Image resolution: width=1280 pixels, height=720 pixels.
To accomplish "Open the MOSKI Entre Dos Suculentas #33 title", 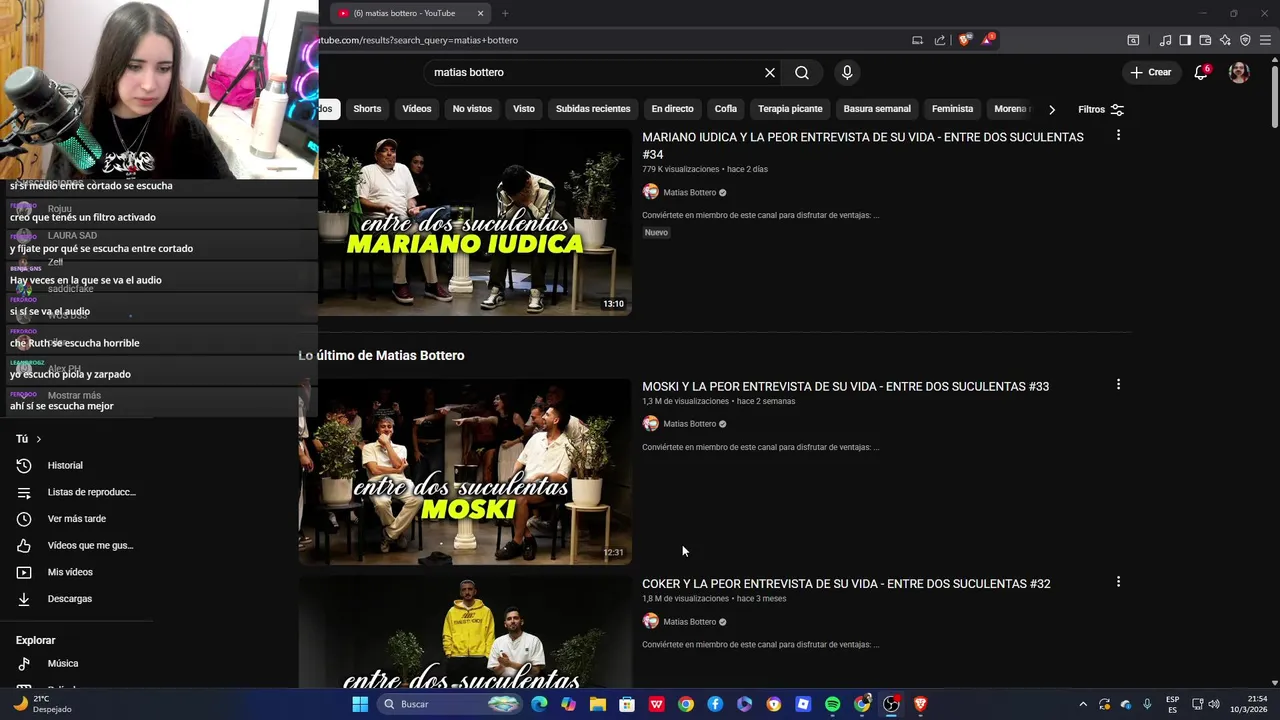I will [x=845, y=386].
